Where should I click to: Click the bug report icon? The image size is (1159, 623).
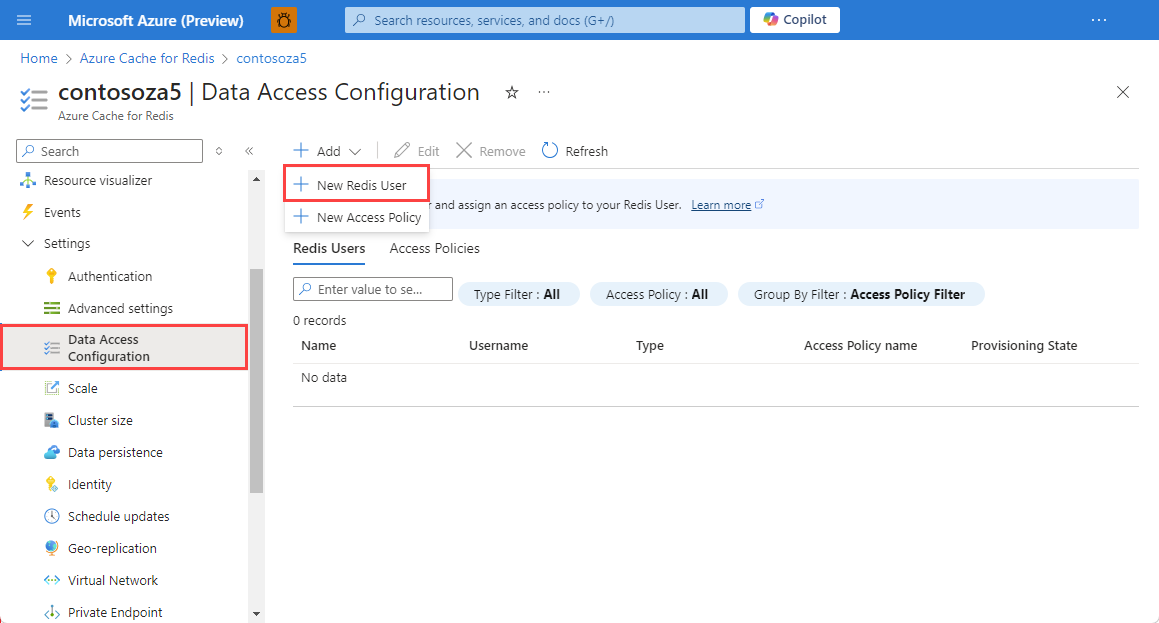point(284,20)
